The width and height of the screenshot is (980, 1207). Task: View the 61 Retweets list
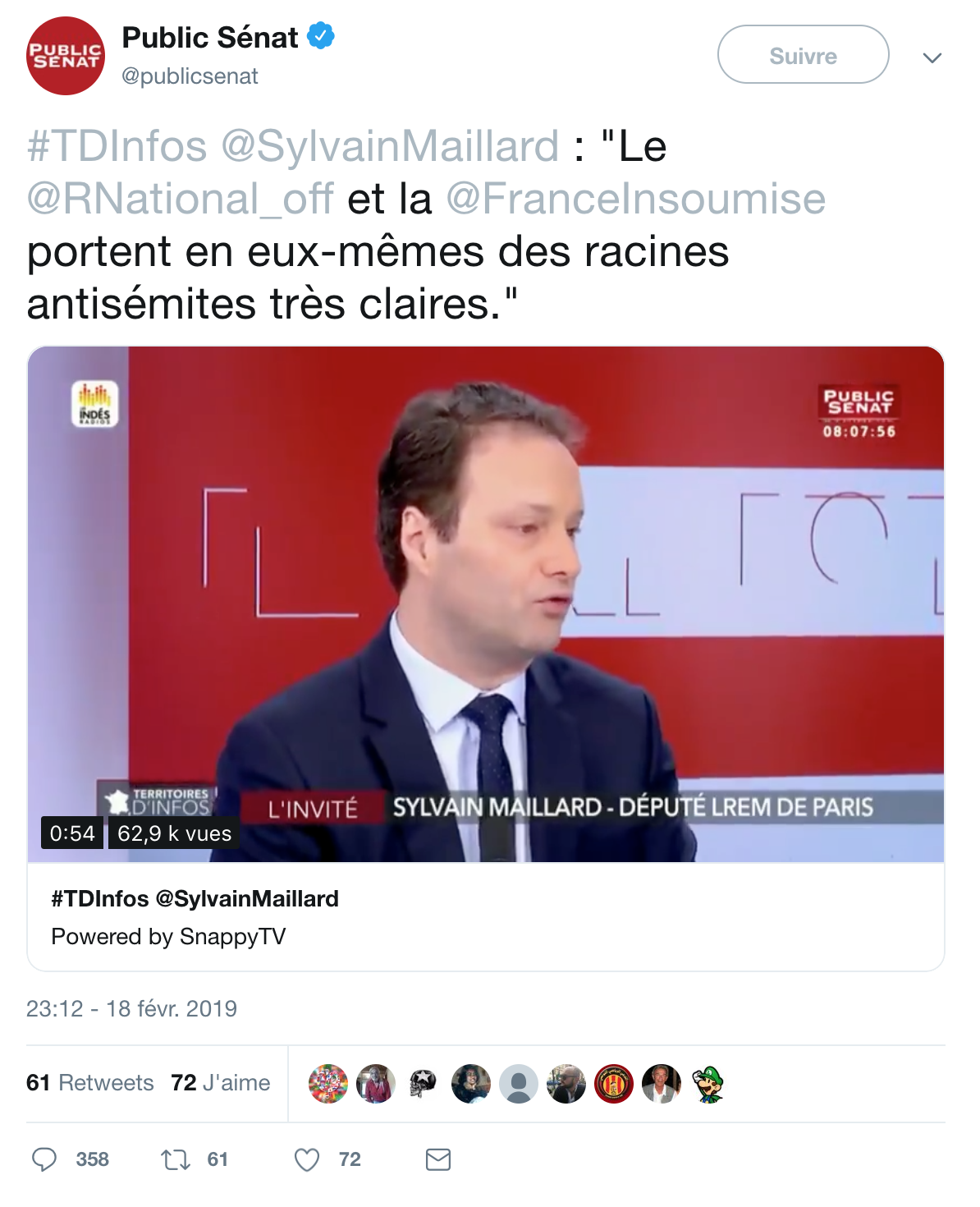[x=90, y=1083]
